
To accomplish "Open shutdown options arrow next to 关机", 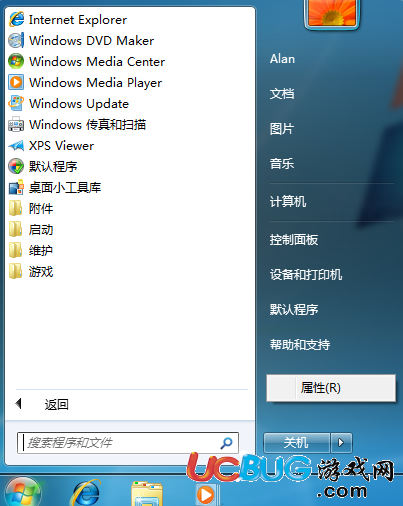I will click(341, 443).
